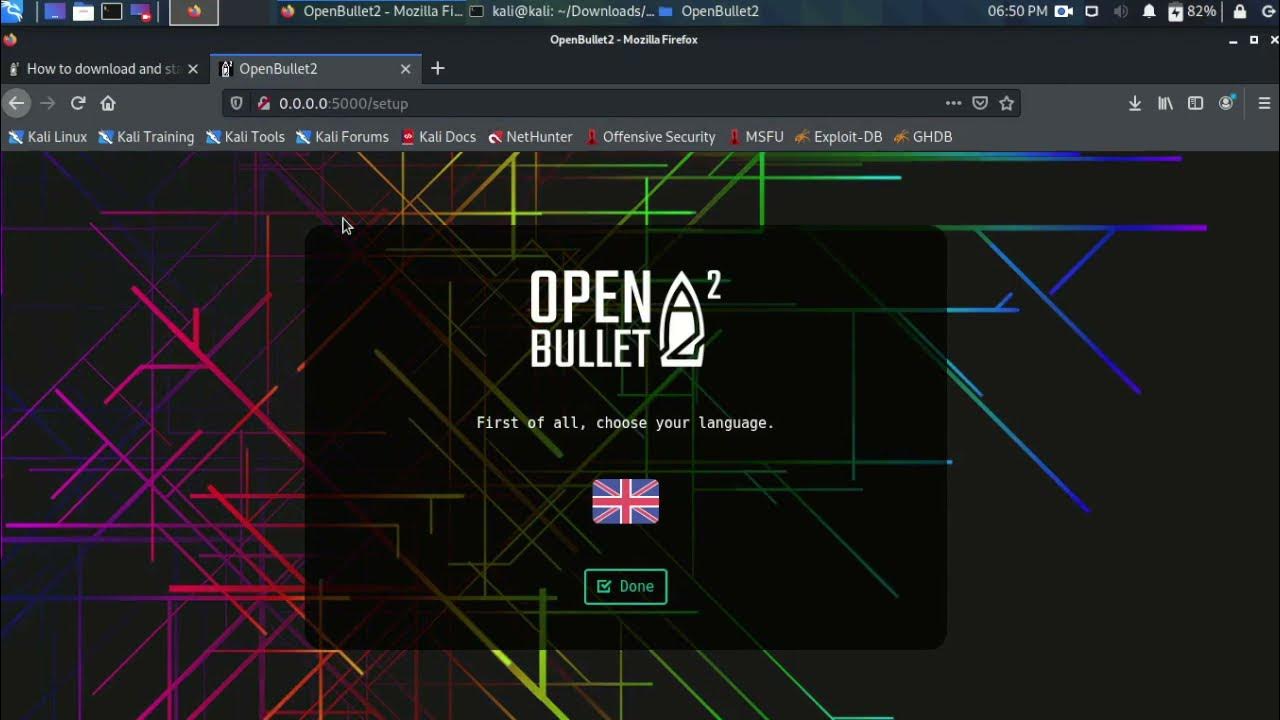Click the tracking protection shield icon
Screen dimensions: 1280x720
(237, 103)
